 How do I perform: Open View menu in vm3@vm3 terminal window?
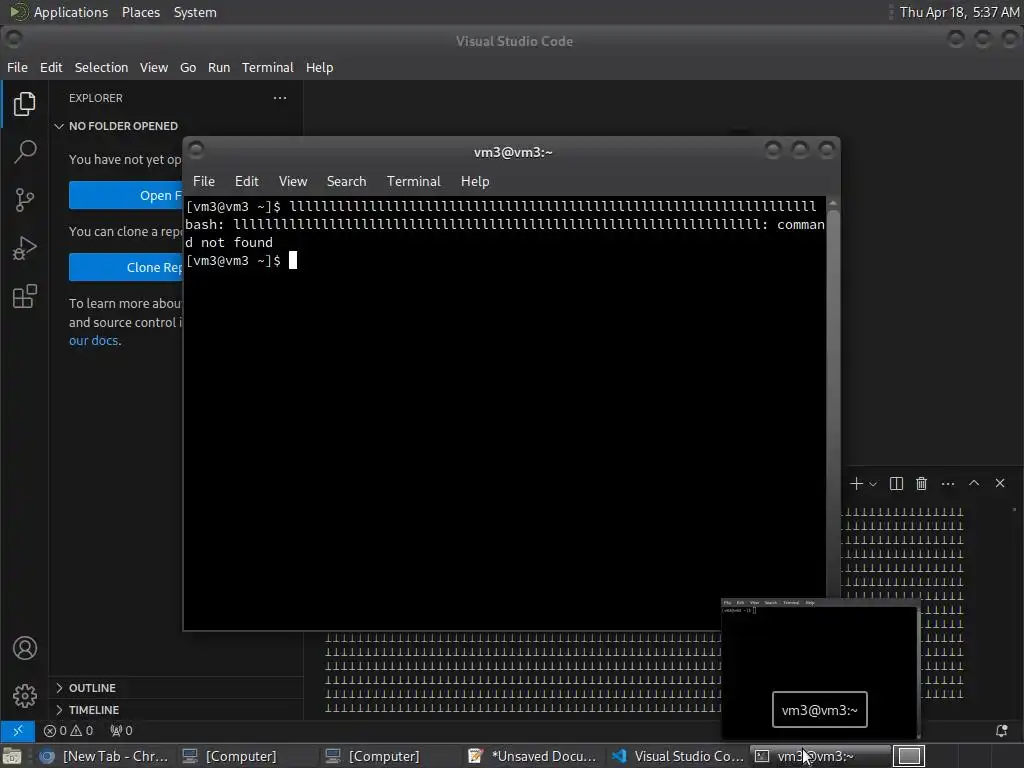tap(293, 181)
